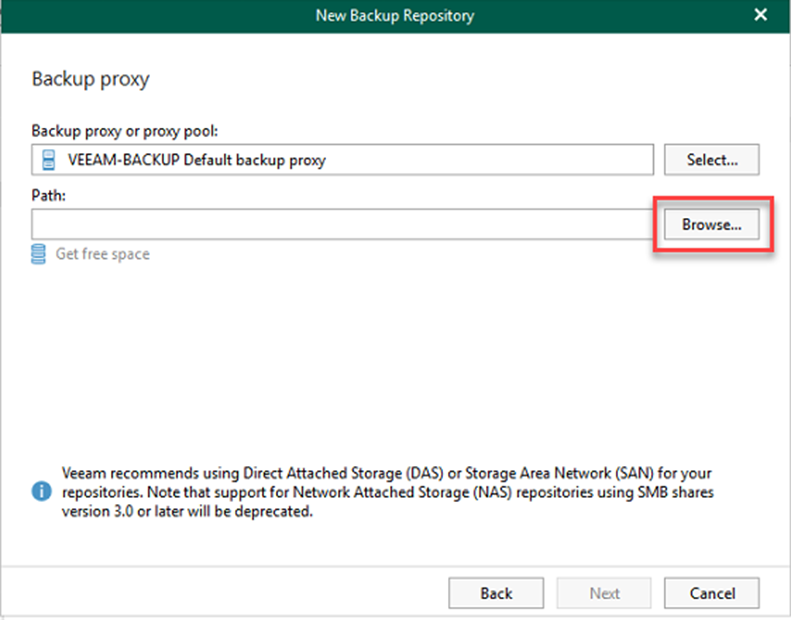Close the New Backup Repository dialog
This screenshot has width=791, height=620.
pos(760,15)
